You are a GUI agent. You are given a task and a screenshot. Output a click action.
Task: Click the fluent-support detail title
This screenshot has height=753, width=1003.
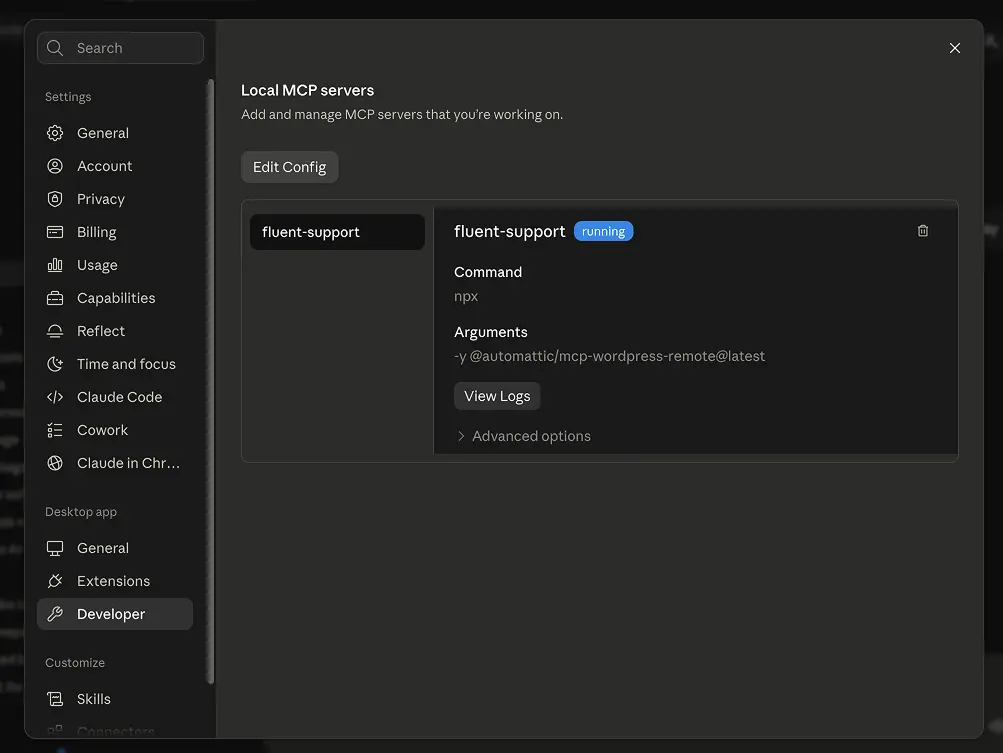coord(510,231)
